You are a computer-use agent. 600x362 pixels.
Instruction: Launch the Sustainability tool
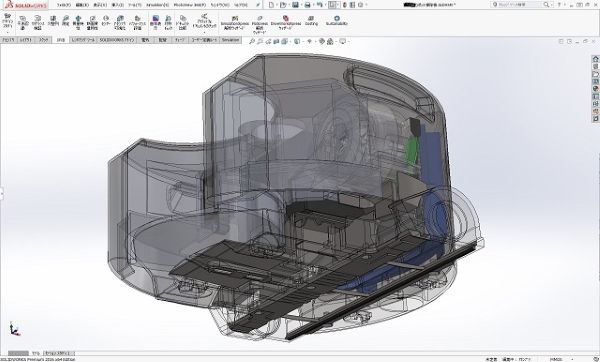[x=337, y=21]
